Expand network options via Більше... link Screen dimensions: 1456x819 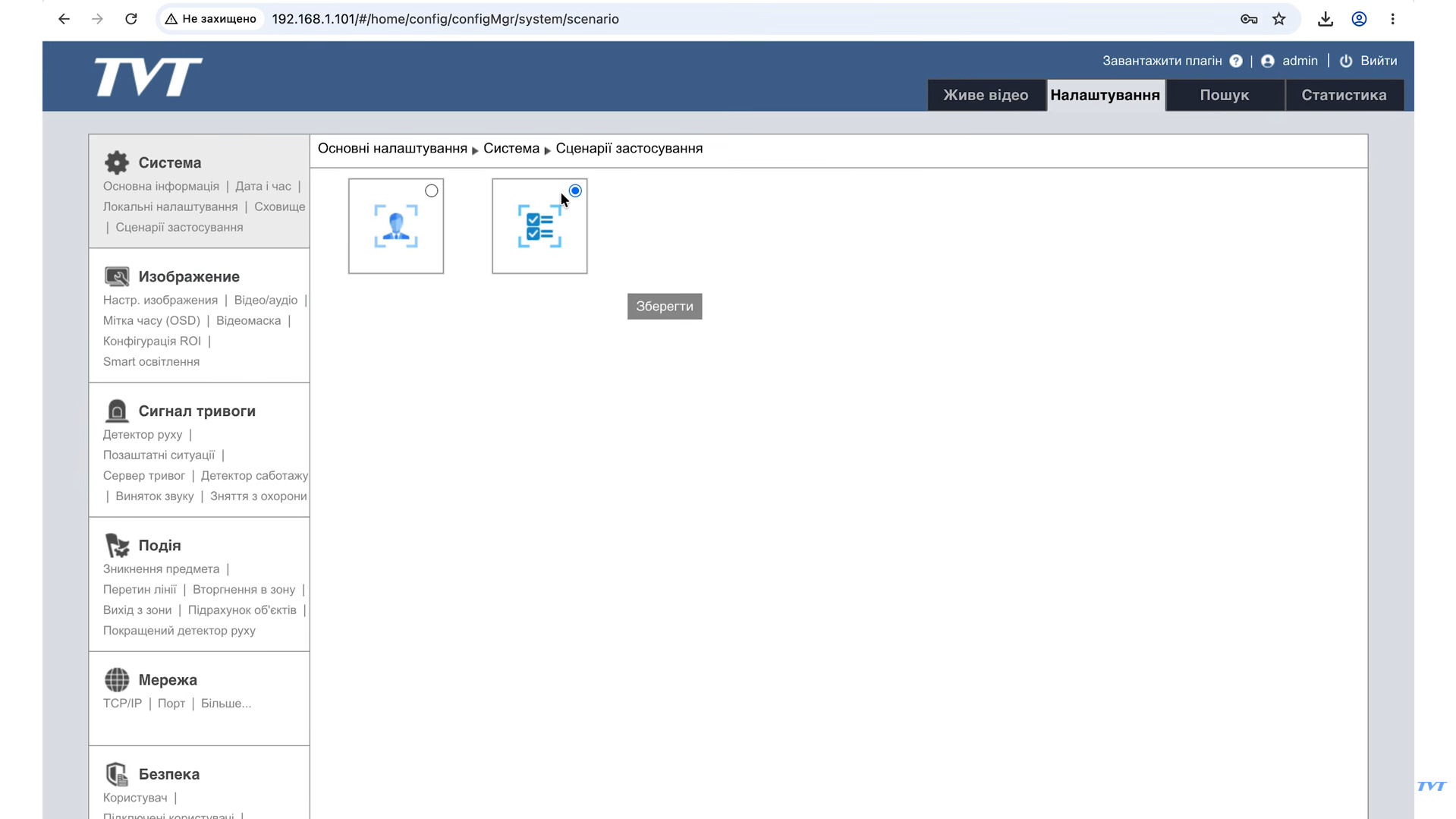click(x=226, y=703)
